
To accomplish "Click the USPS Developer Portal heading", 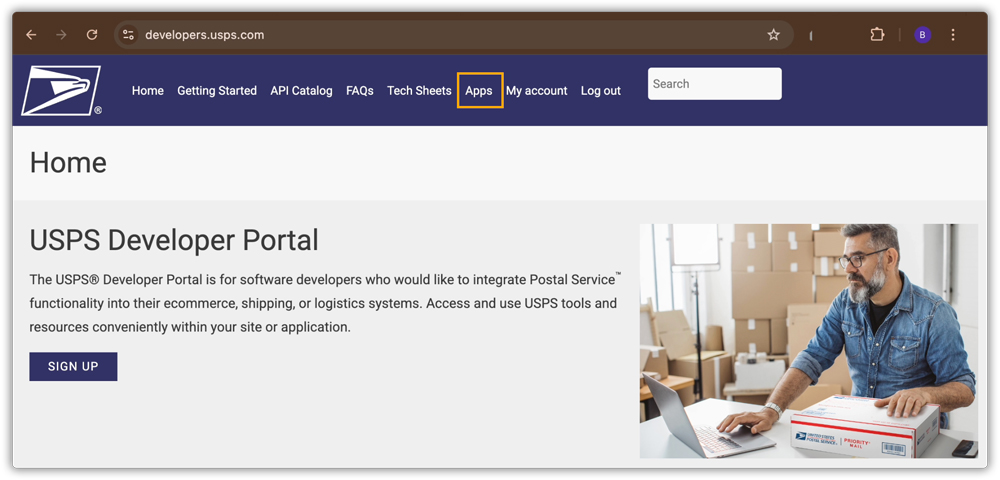I will tap(174, 240).
